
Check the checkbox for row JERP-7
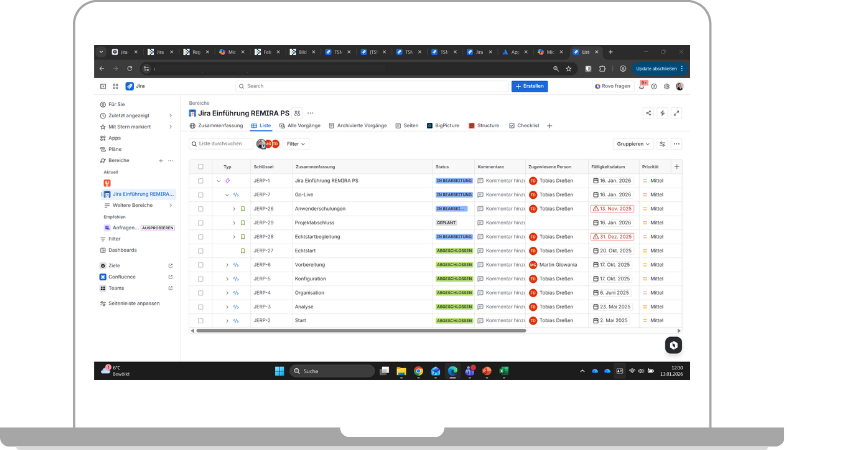pyautogui.click(x=201, y=194)
